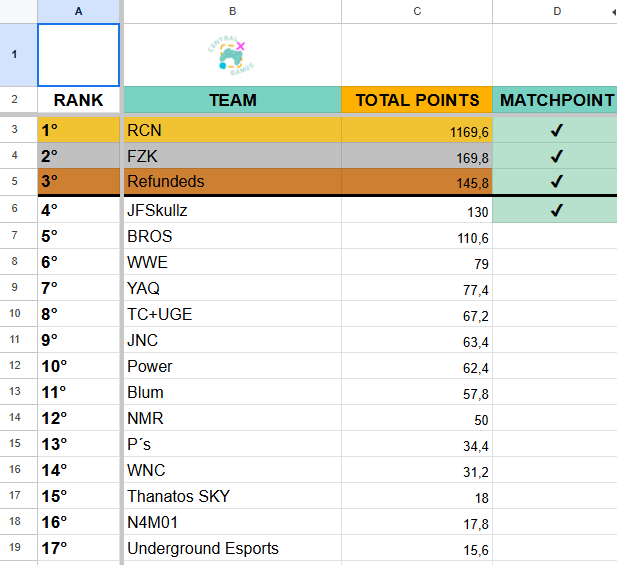This screenshot has width=617, height=565.
Task: Click the 18 total points cell
Action: 417,495
